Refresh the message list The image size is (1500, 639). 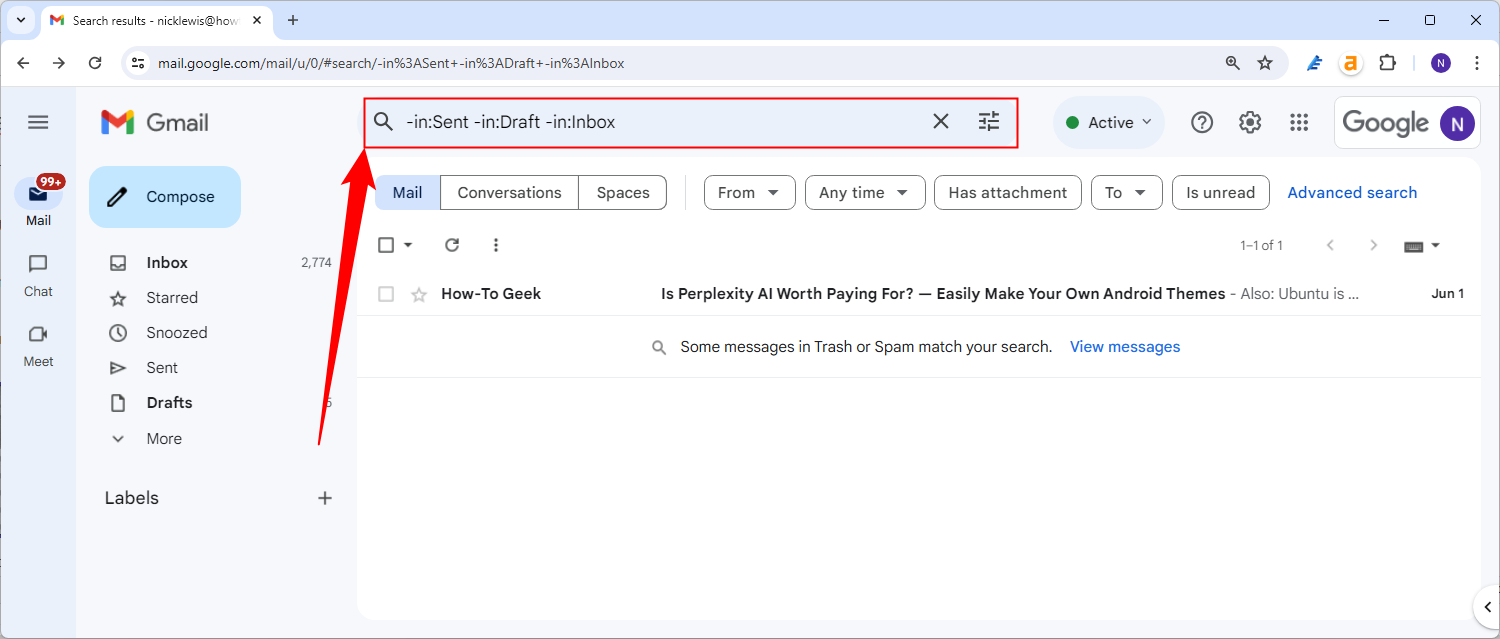click(x=452, y=245)
